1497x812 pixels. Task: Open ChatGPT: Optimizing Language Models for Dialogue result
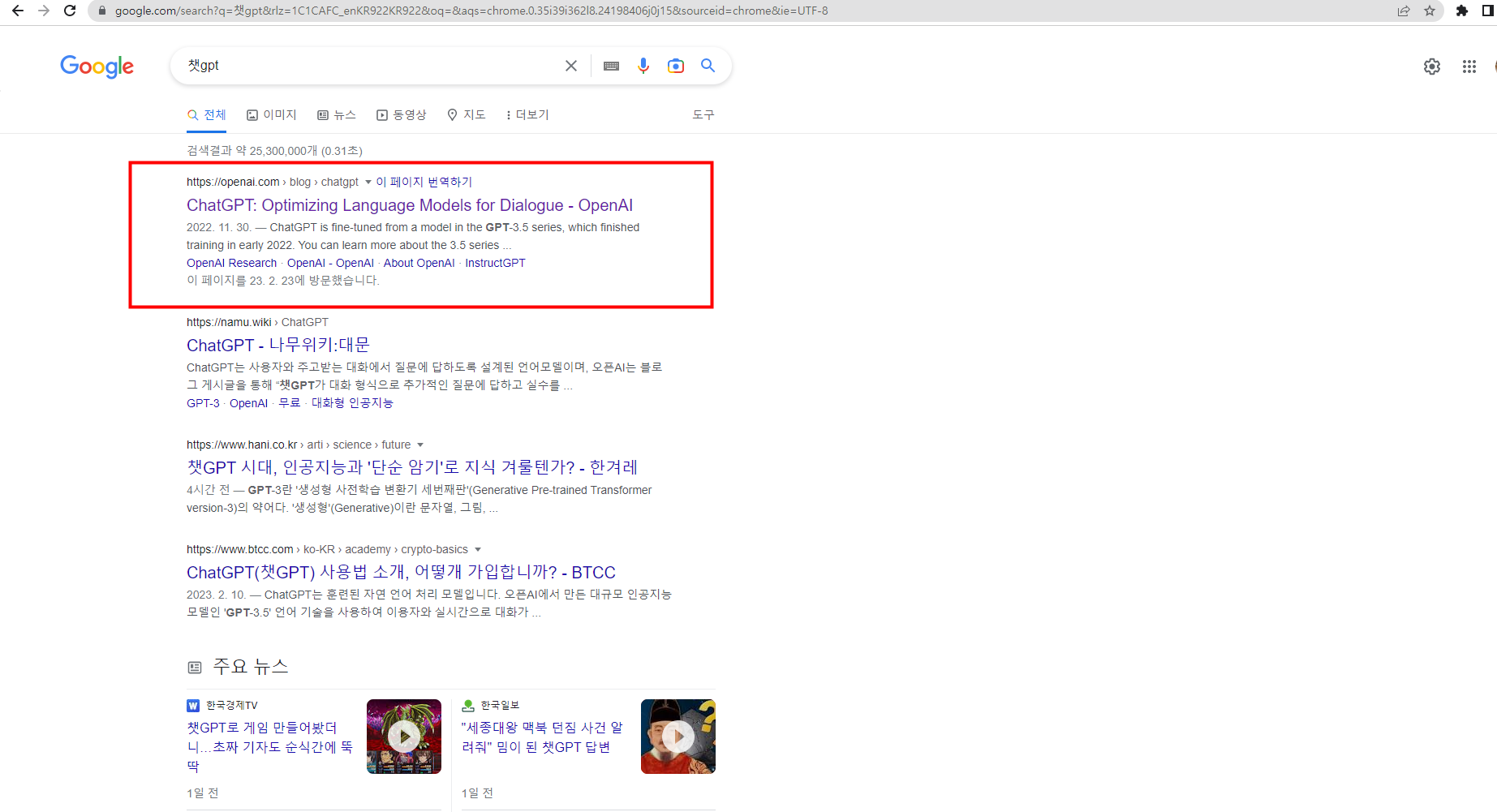point(410,205)
